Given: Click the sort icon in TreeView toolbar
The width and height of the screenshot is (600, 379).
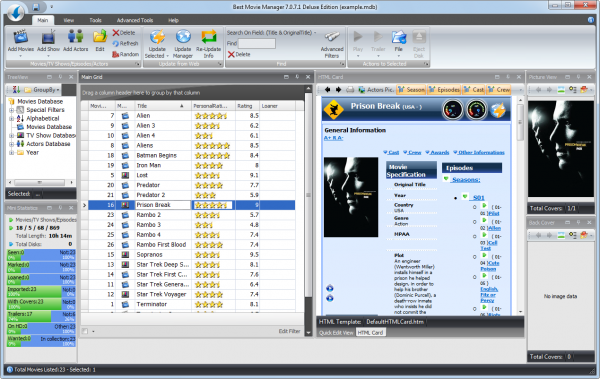Looking at the screenshot, I should point(16,90).
